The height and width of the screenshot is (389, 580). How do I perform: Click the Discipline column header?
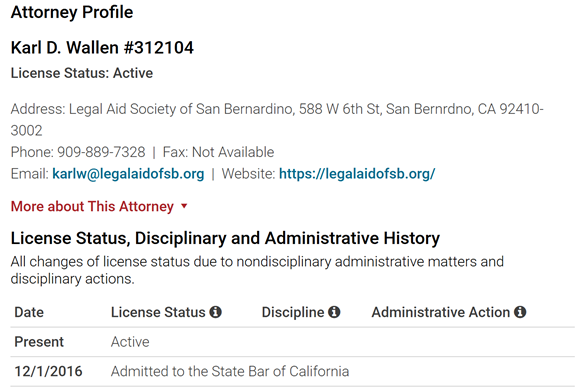(x=293, y=312)
